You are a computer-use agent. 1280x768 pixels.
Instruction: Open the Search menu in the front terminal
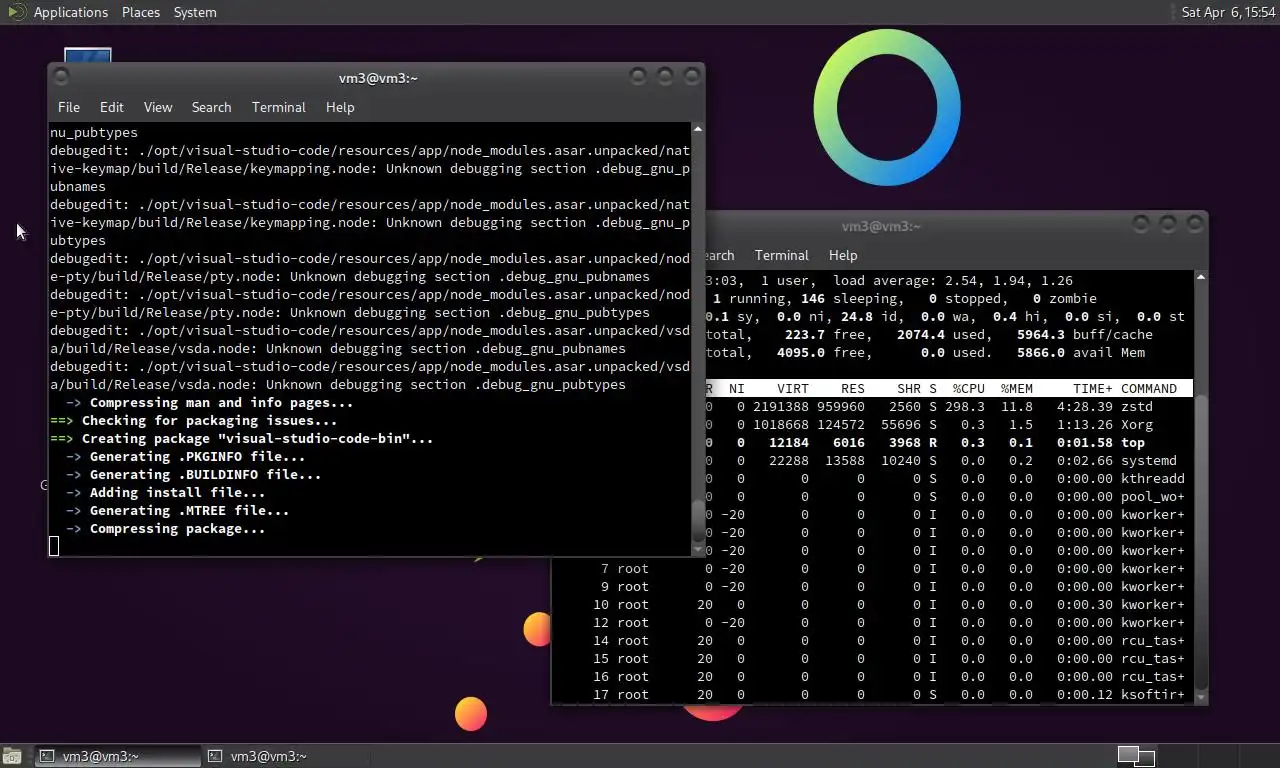(x=211, y=107)
